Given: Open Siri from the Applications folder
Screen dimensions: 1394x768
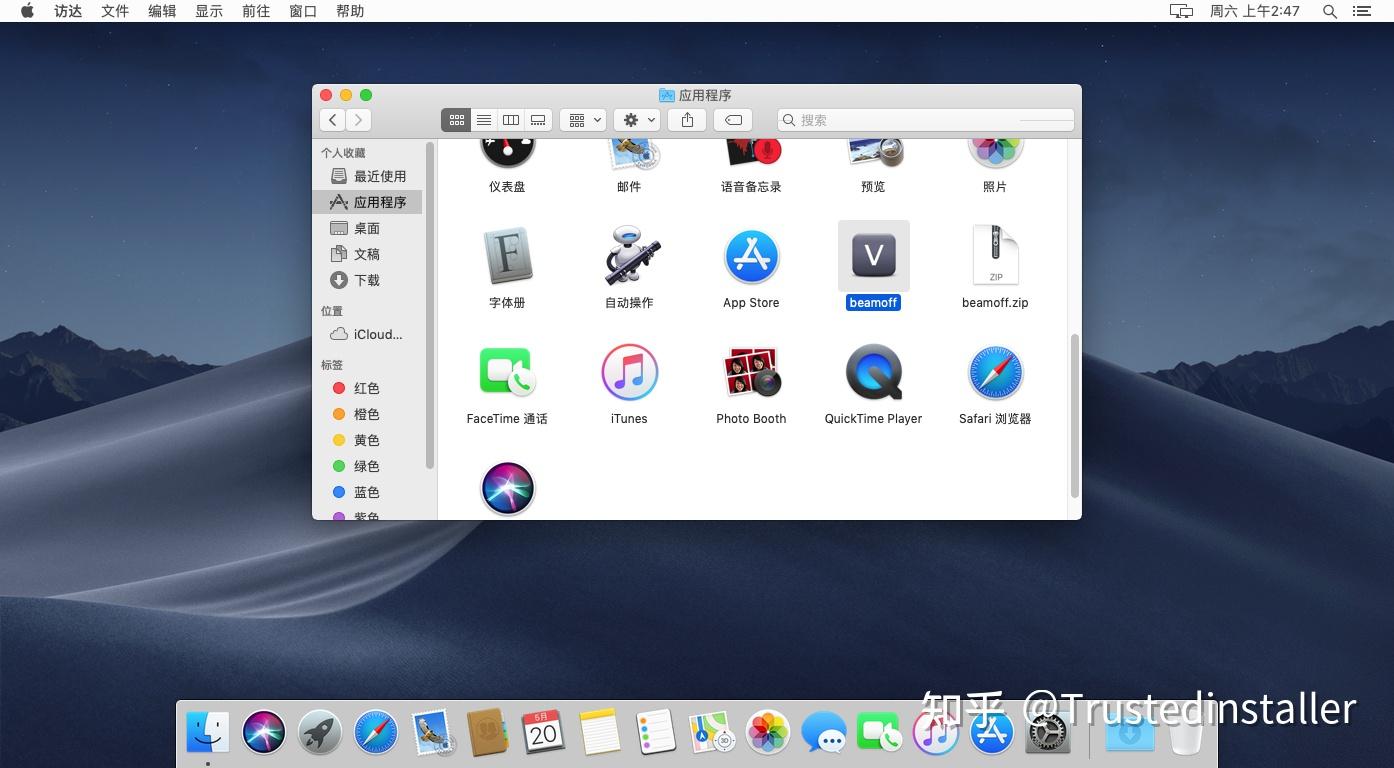Looking at the screenshot, I should pyautogui.click(x=507, y=487).
